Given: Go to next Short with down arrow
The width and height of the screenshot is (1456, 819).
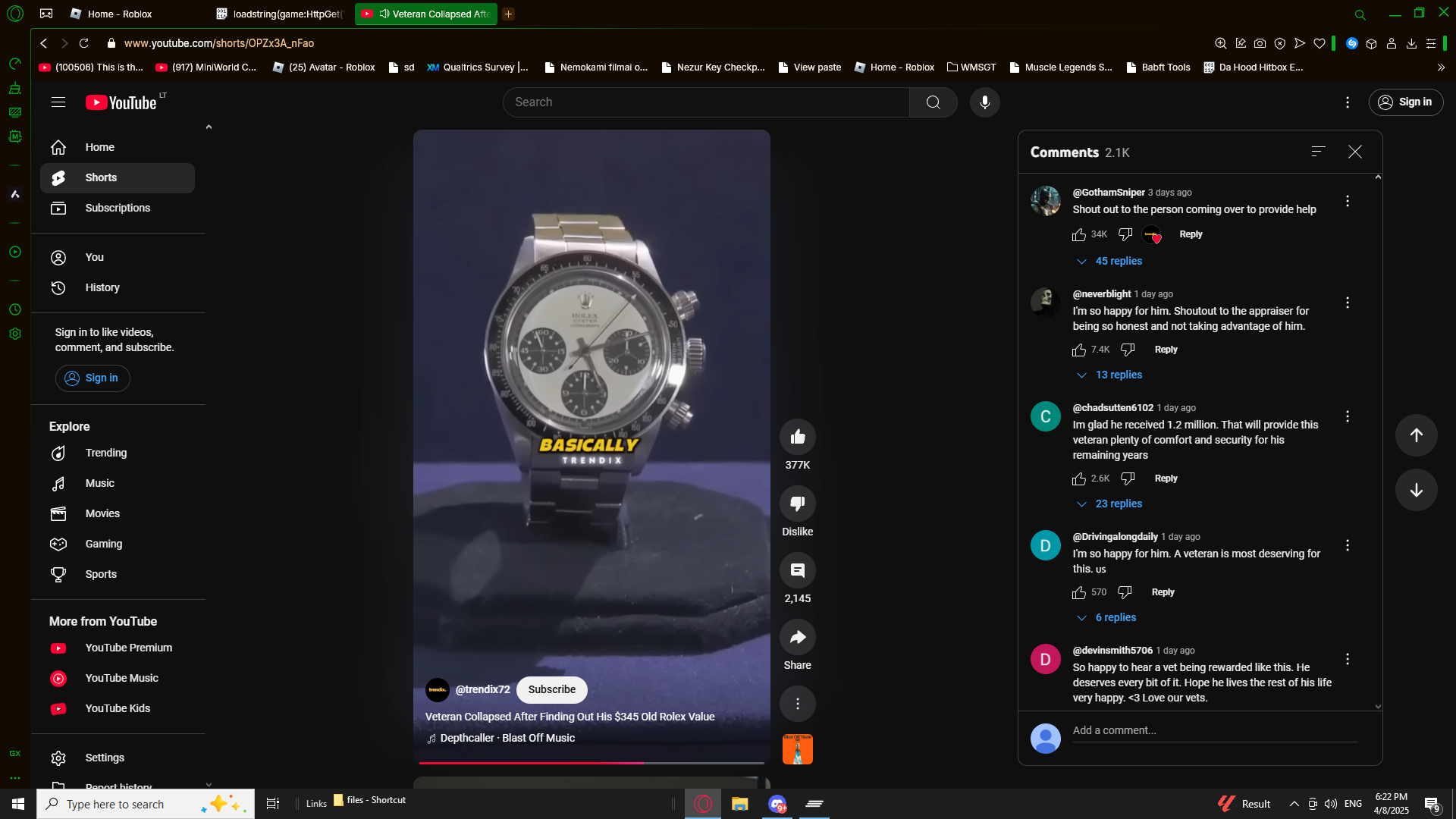Looking at the screenshot, I should click(1416, 491).
